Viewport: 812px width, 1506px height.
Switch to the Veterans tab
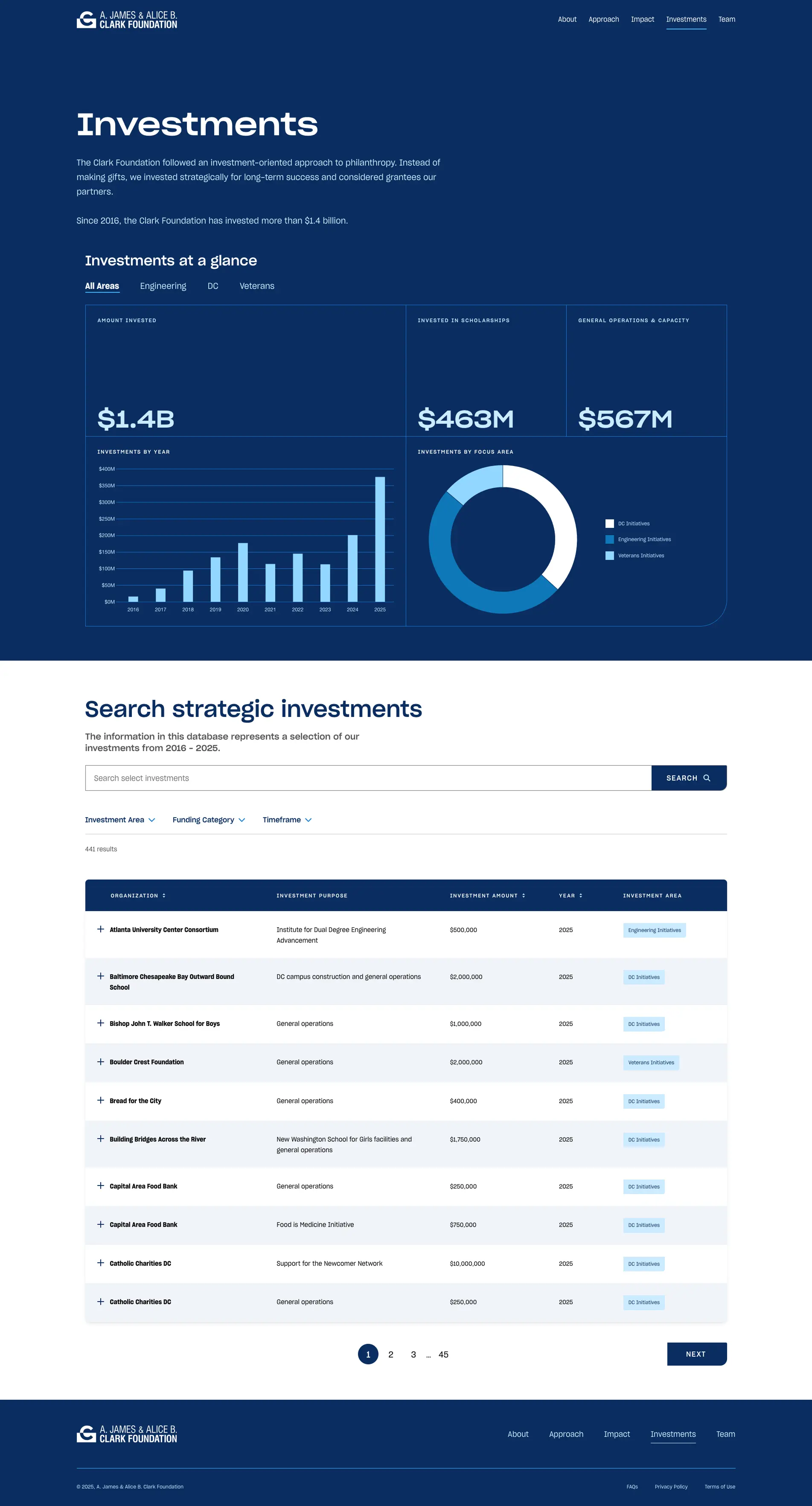tap(256, 286)
